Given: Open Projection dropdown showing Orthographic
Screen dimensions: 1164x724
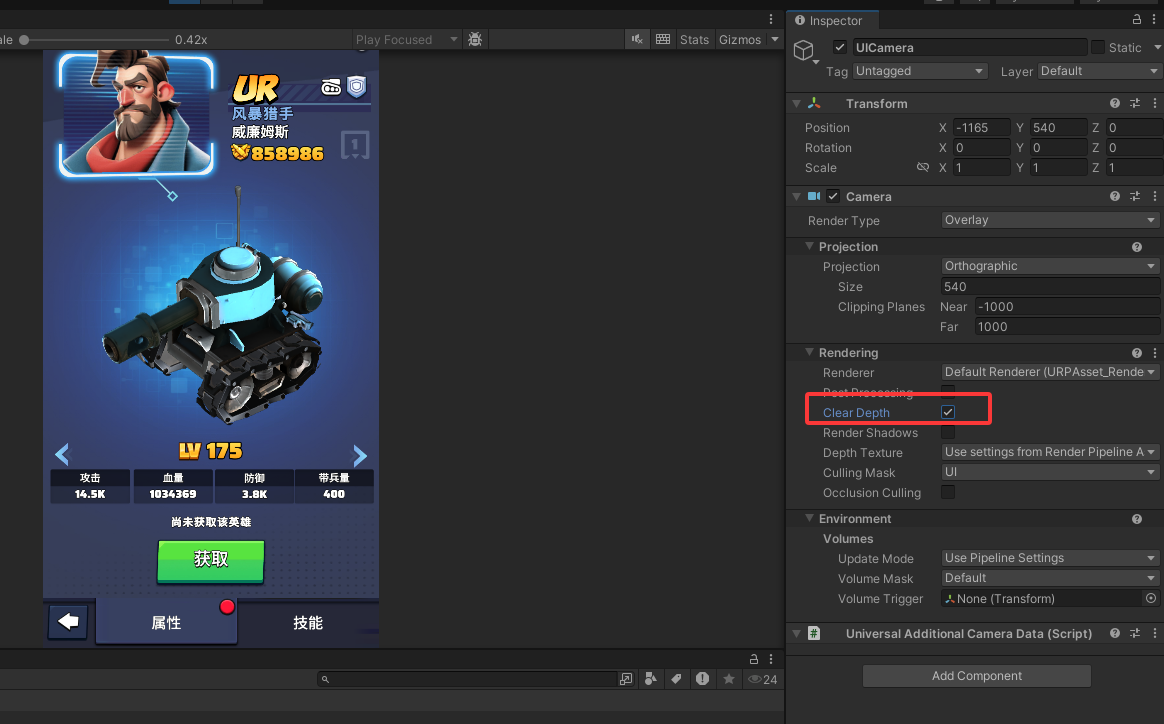Looking at the screenshot, I should tap(1050, 266).
